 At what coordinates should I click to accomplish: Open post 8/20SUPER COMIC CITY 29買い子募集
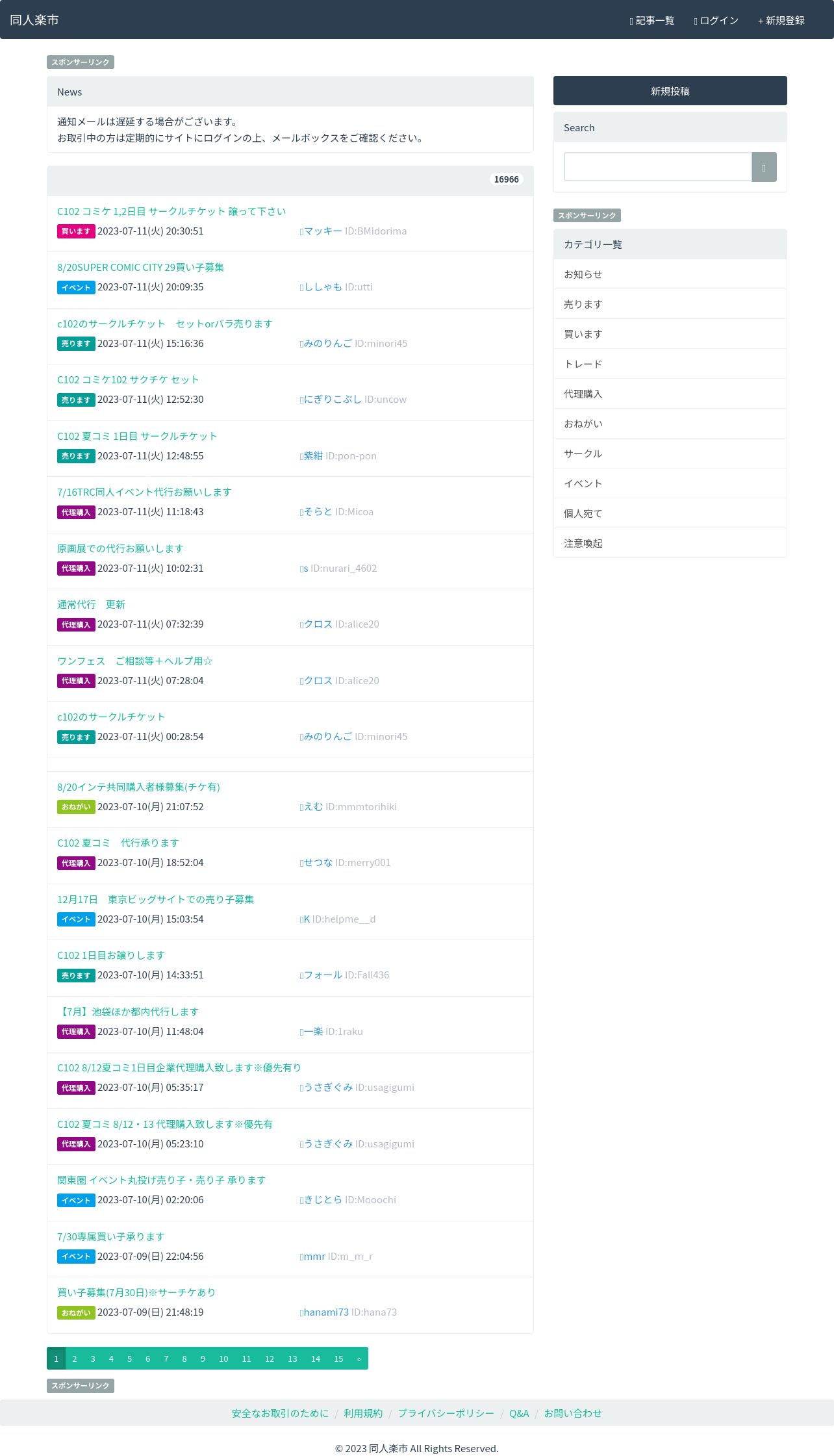140,267
